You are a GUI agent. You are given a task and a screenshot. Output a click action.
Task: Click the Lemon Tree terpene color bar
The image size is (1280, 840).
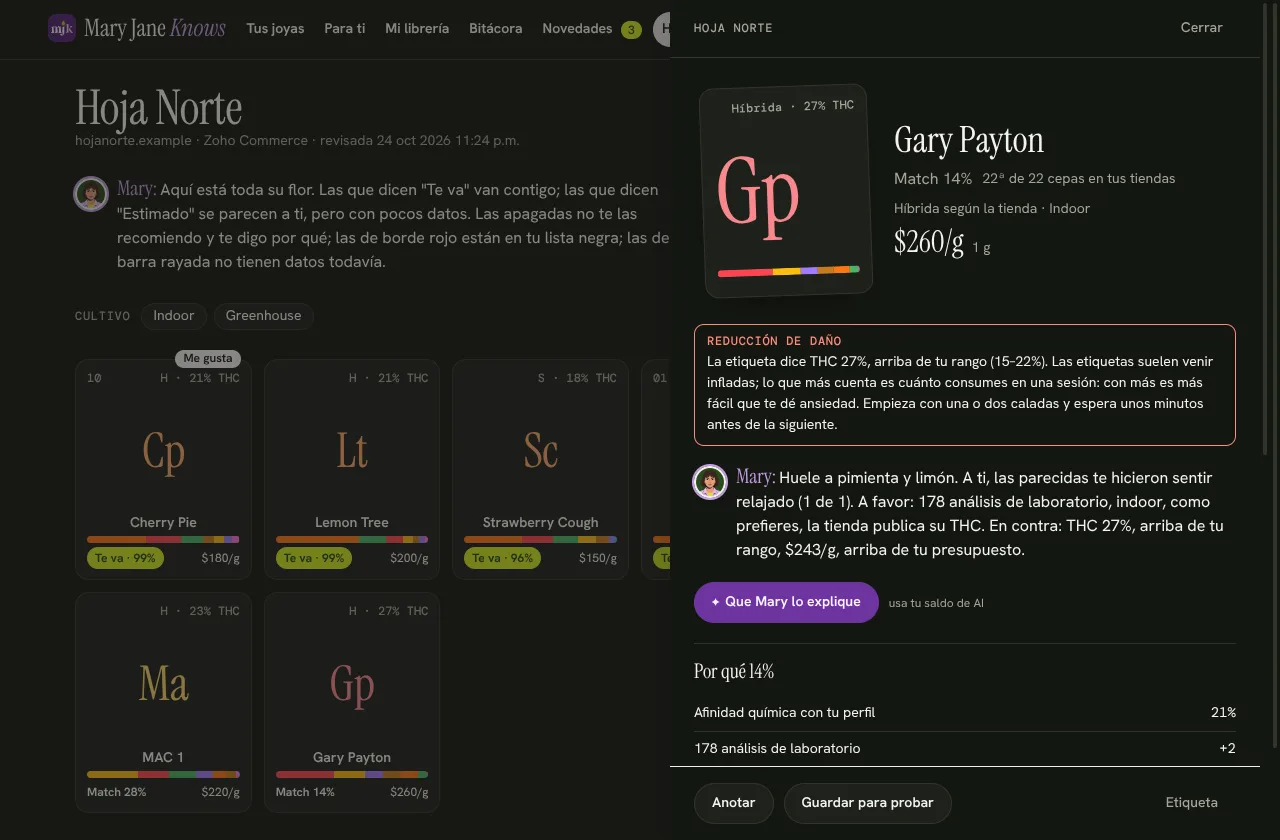coord(352,539)
